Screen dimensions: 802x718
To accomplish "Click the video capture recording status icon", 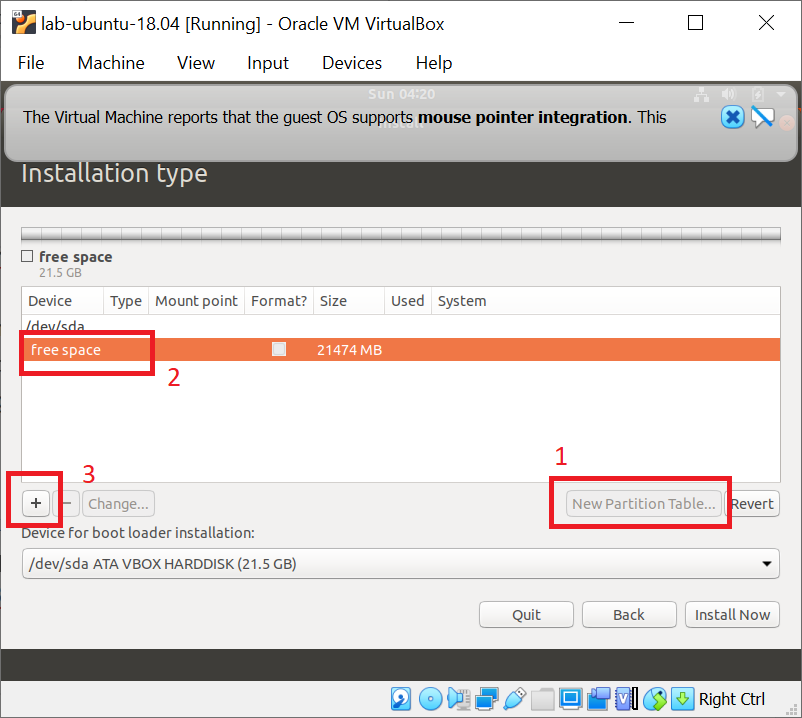I will pyautogui.click(x=598, y=699).
